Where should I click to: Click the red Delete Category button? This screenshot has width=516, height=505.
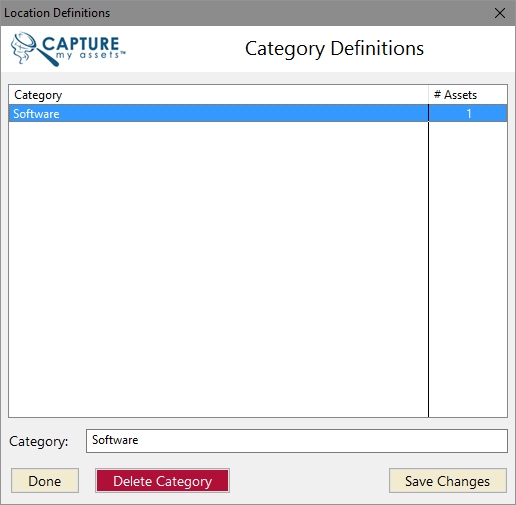[162, 481]
